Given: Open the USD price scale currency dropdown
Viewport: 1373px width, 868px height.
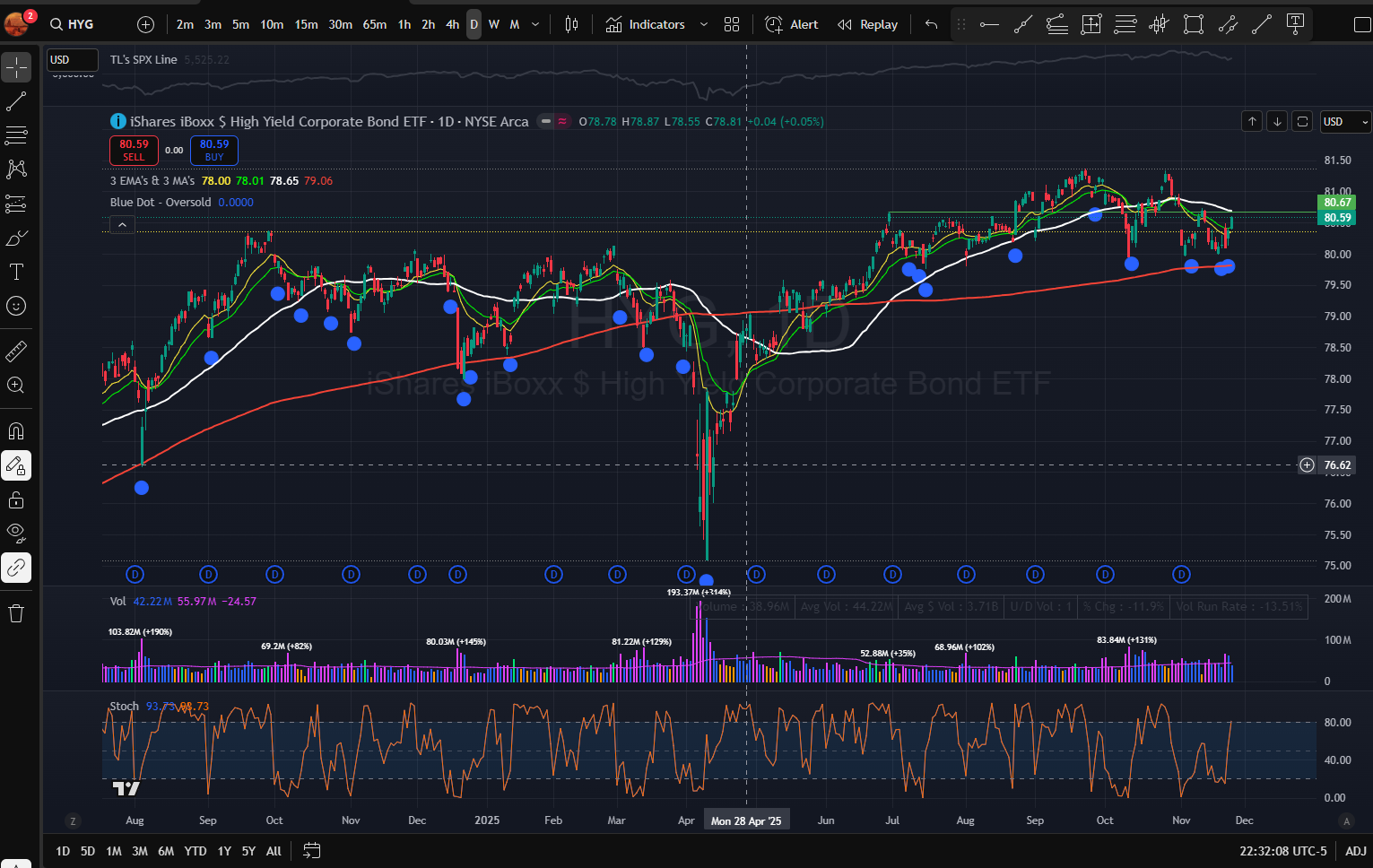Looking at the screenshot, I should [1346, 121].
